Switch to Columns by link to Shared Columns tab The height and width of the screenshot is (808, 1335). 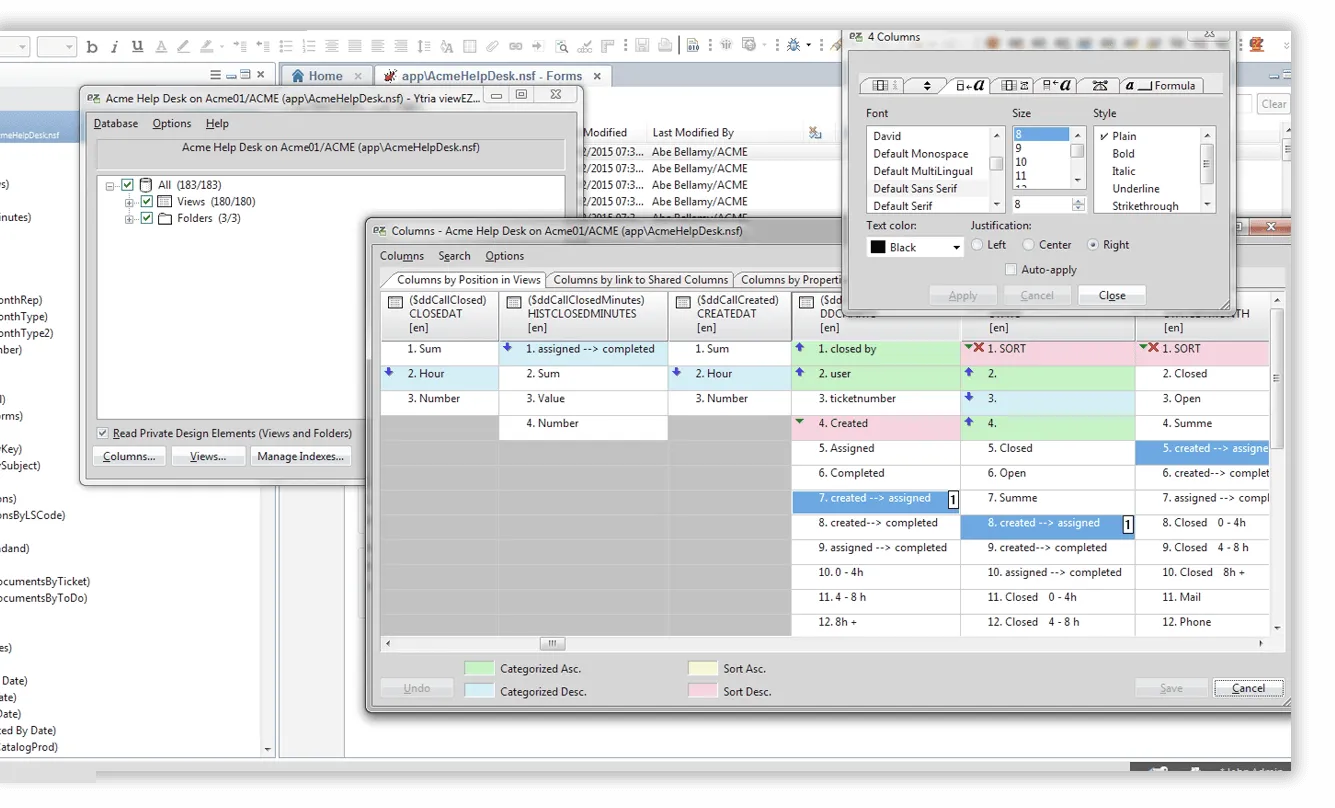click(640, 280)
